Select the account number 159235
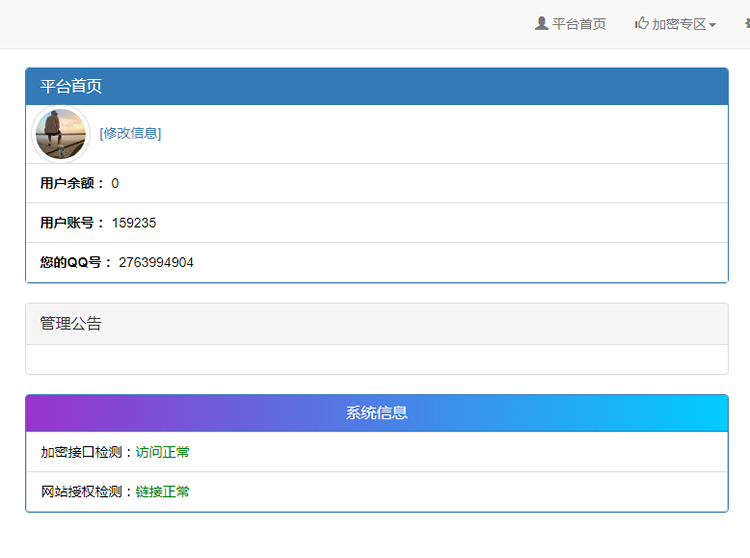The width and height of the screenshot is (750, 558). pyautogui.click(x=134, y=223)
